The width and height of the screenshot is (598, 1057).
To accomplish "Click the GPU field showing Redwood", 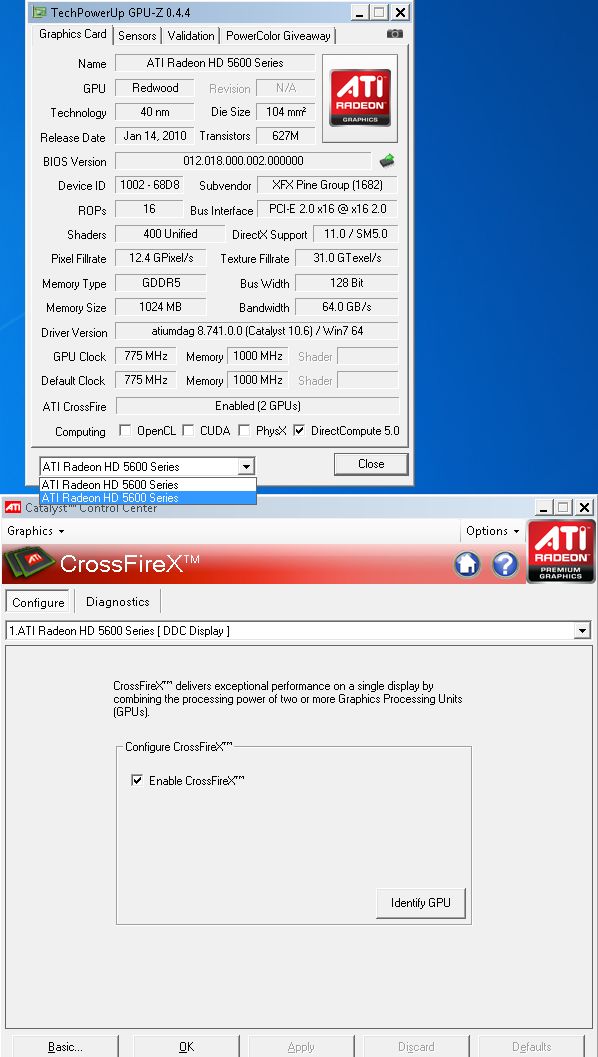I will (155, 88).
